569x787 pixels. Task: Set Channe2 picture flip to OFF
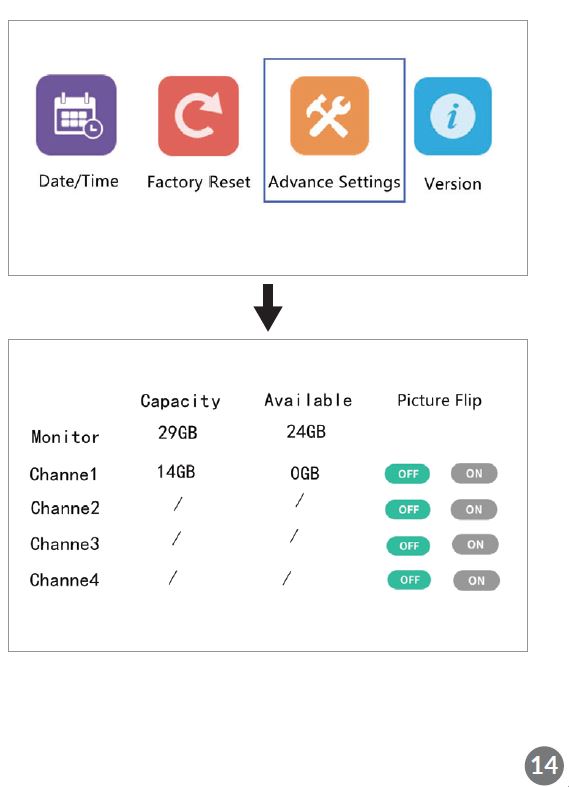408,509
